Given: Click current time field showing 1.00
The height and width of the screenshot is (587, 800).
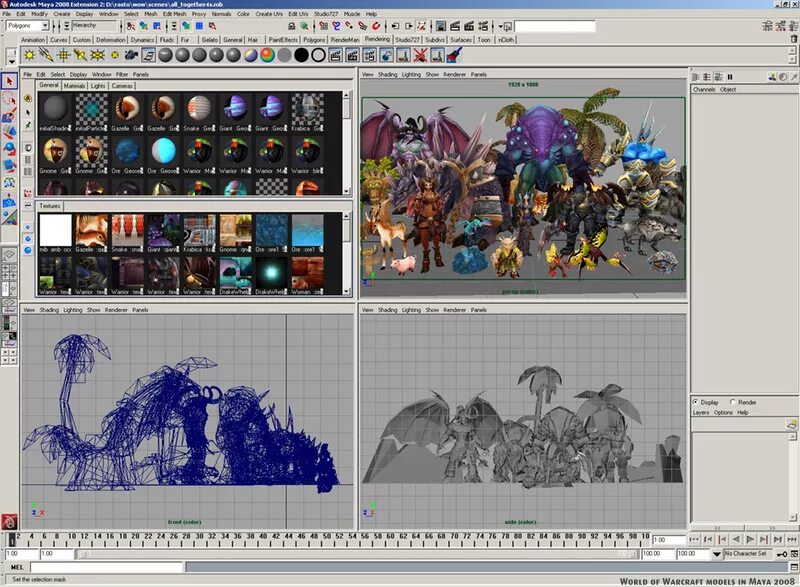Looking at the screenshot, I should (668, 540).
